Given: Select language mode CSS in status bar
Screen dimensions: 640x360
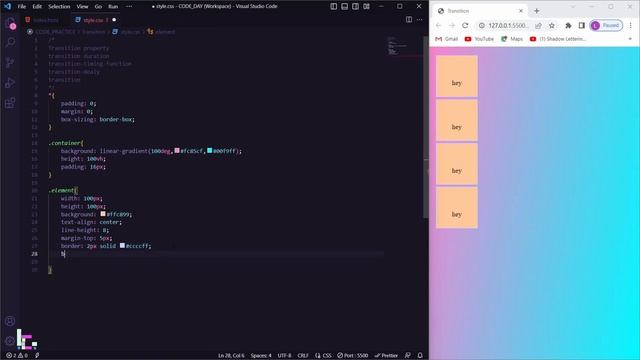Looking at the screenshot, I should click(x=324, y=356).
